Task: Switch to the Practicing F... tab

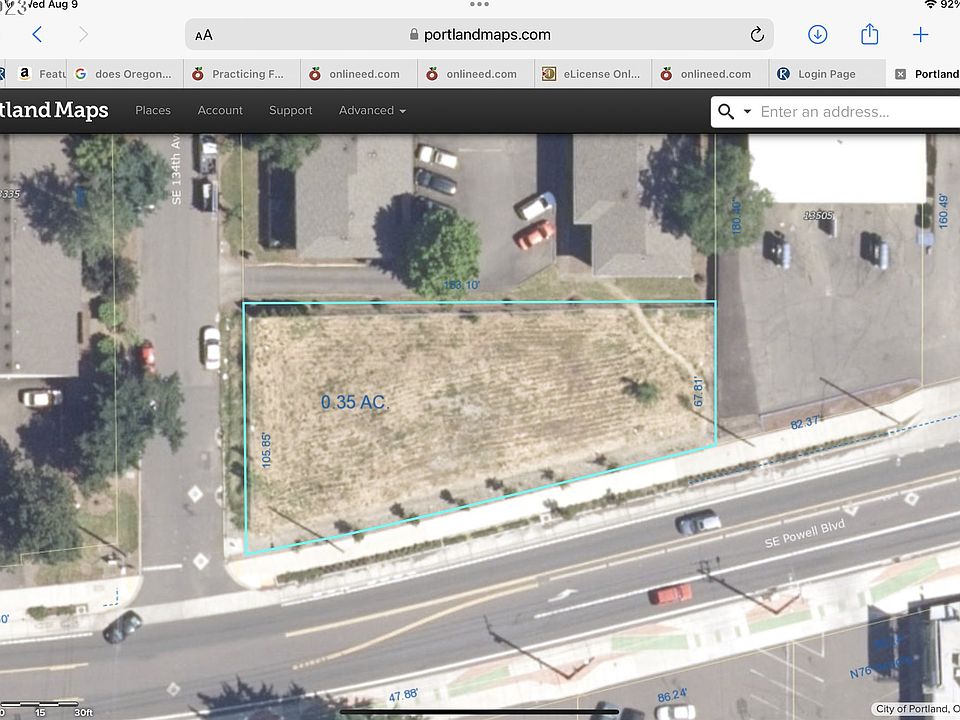Action: point(242,74)
